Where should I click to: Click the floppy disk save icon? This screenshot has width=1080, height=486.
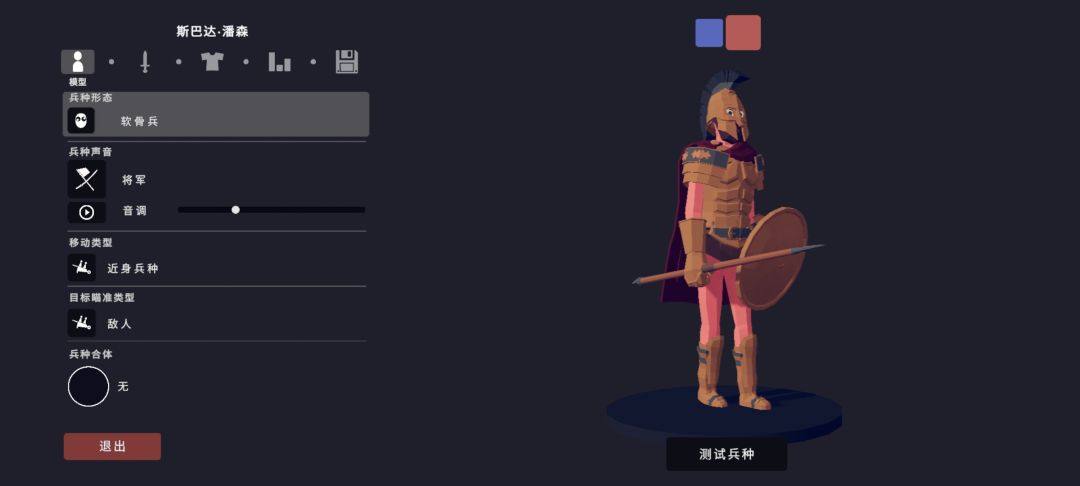point(346,62)
